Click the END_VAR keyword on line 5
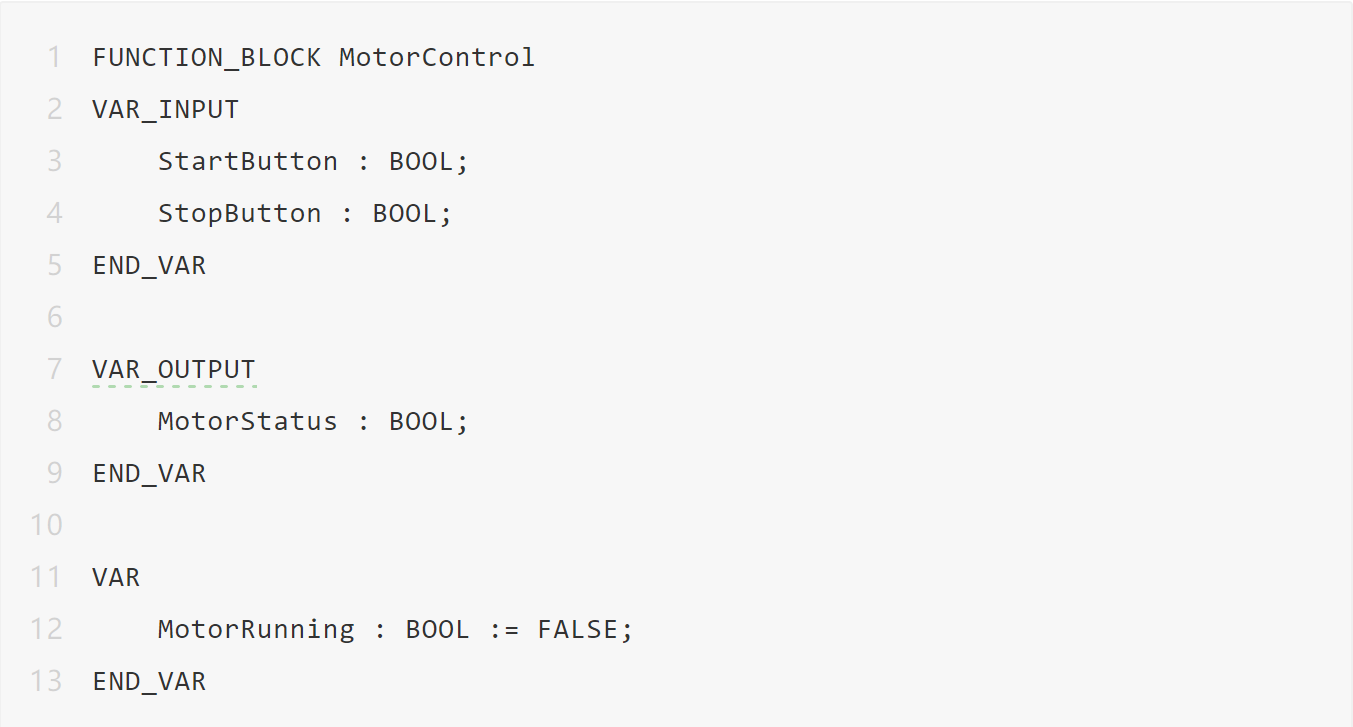 point(149,265)
